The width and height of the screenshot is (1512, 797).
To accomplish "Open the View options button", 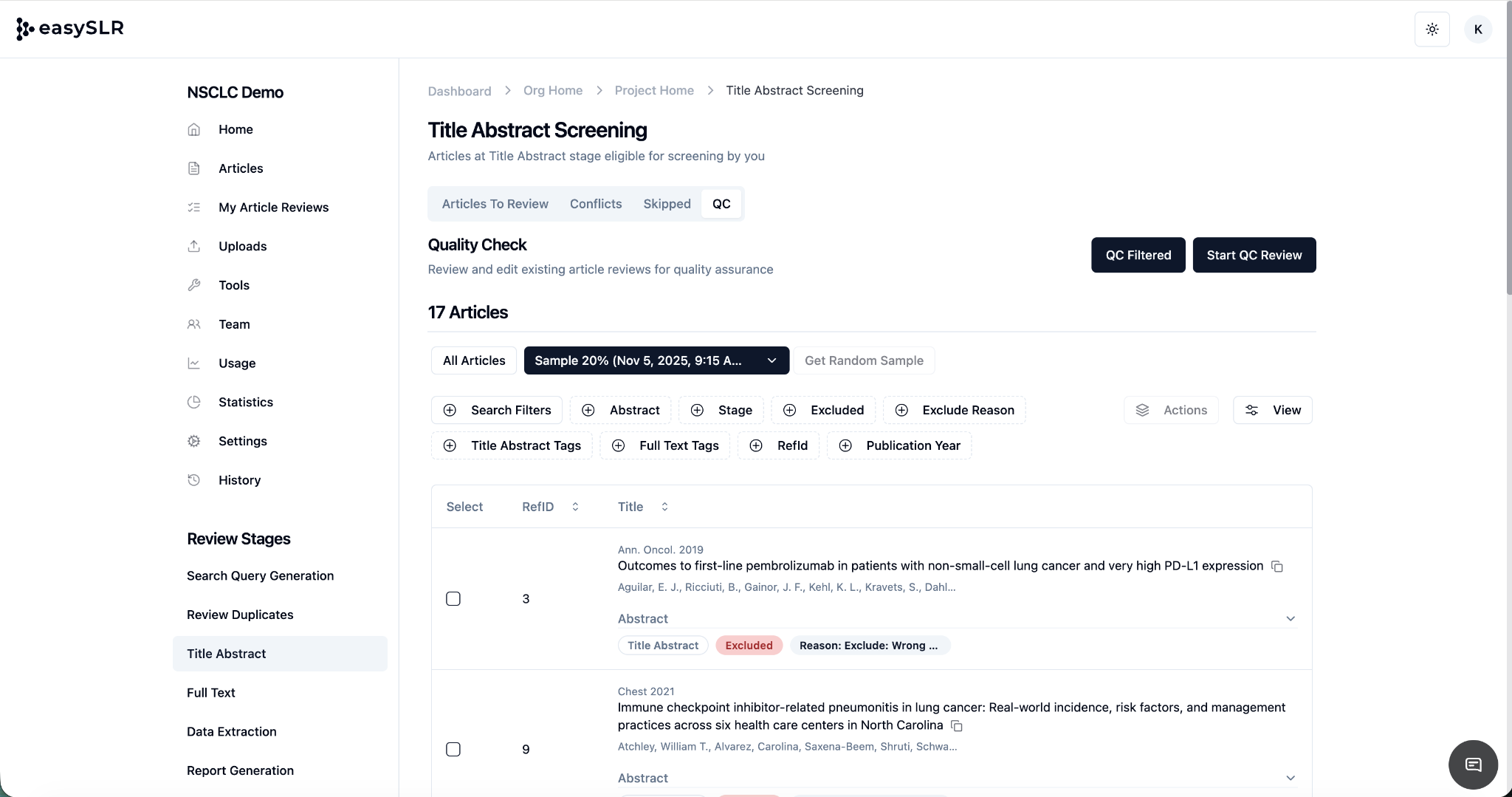I will coord(1272,410).
